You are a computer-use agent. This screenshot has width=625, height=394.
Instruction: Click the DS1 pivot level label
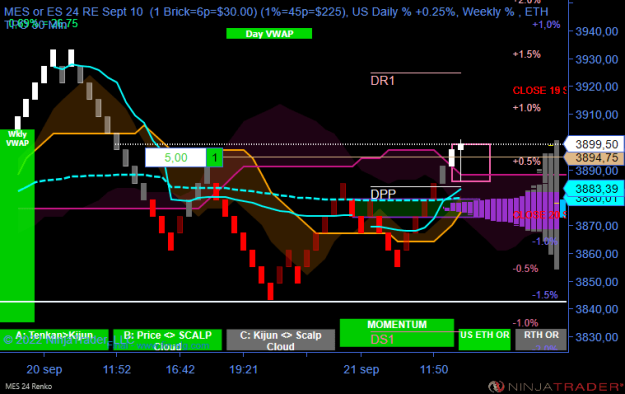pos(382,339)
